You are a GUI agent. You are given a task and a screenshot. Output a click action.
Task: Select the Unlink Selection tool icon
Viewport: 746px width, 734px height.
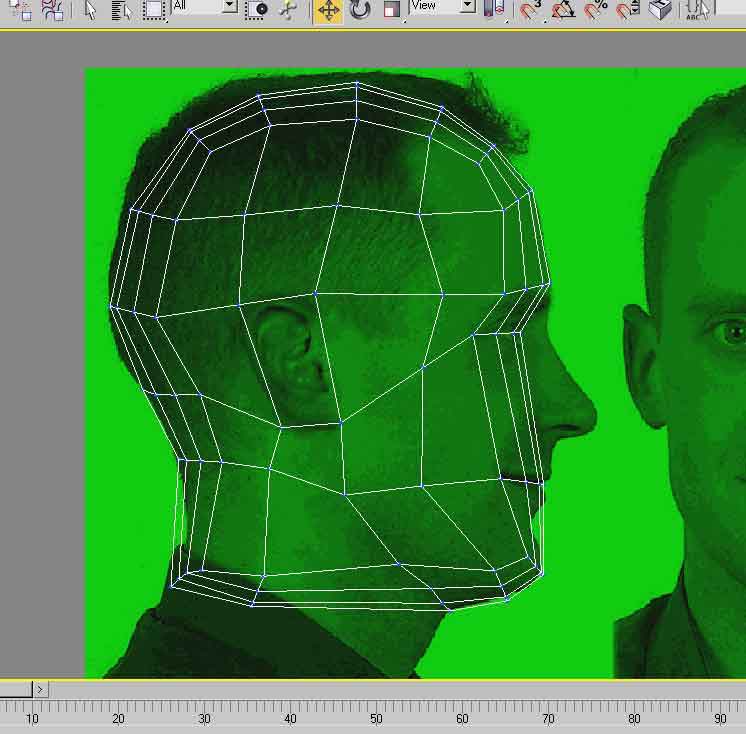click(21, 10)
